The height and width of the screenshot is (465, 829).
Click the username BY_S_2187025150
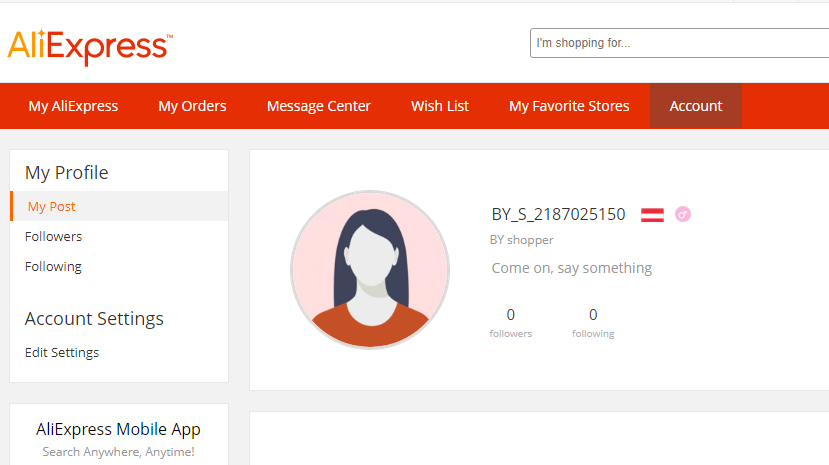tap(558, 215)
